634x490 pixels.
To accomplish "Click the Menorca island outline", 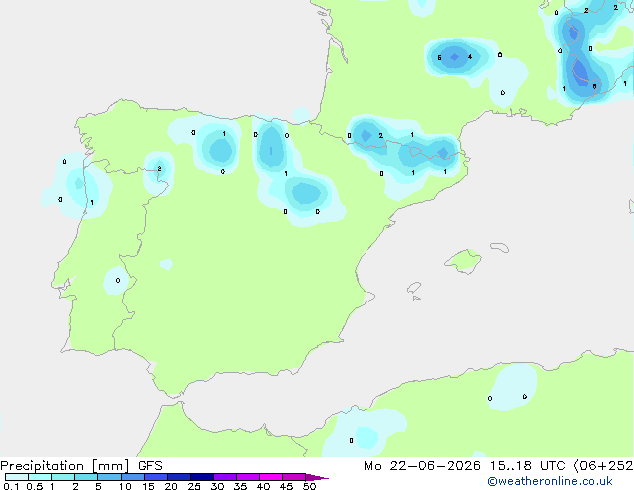I will pyautogui.click(x=500, y=247).
